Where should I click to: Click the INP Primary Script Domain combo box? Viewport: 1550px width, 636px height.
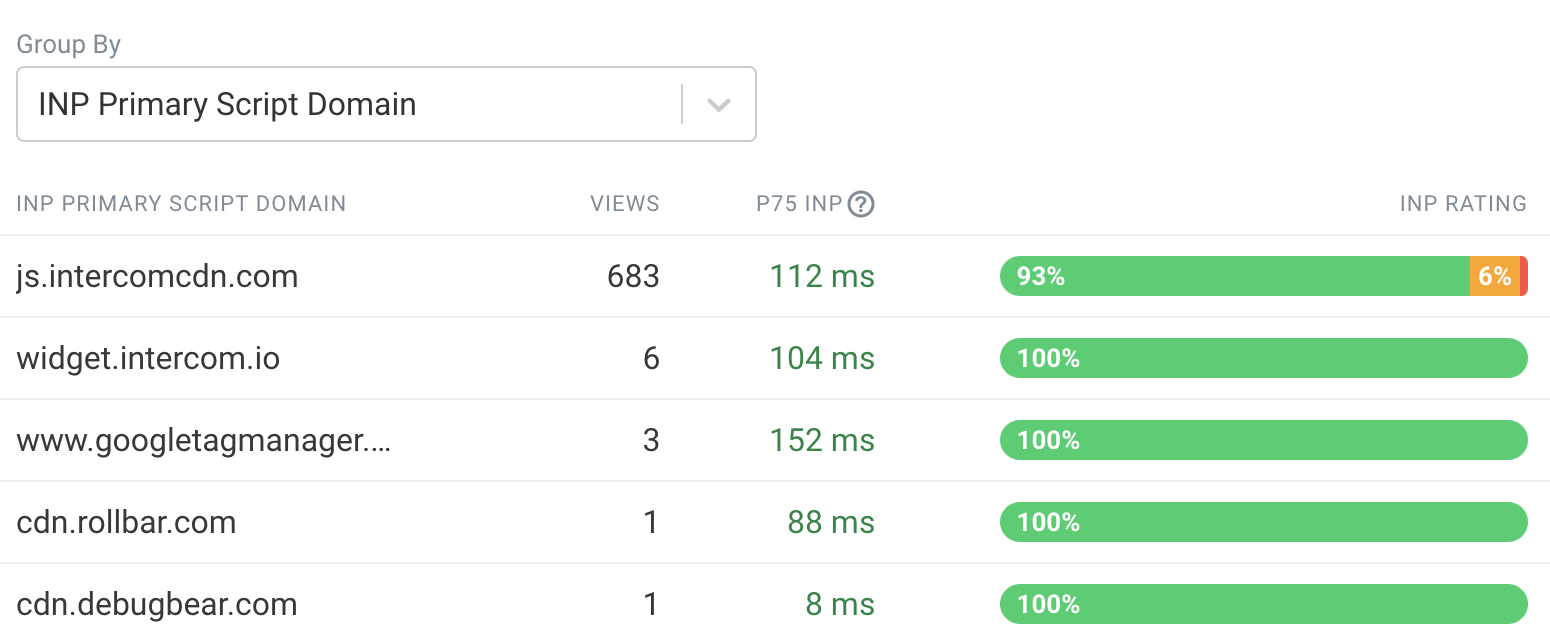(x=350, y=105)
